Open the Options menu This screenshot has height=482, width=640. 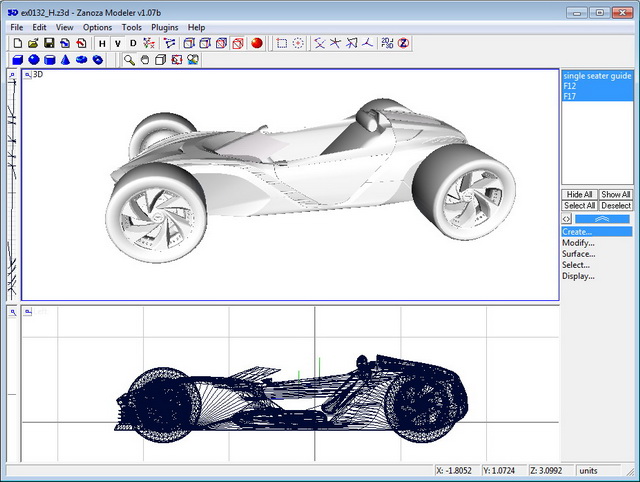(x=97, y=27)
